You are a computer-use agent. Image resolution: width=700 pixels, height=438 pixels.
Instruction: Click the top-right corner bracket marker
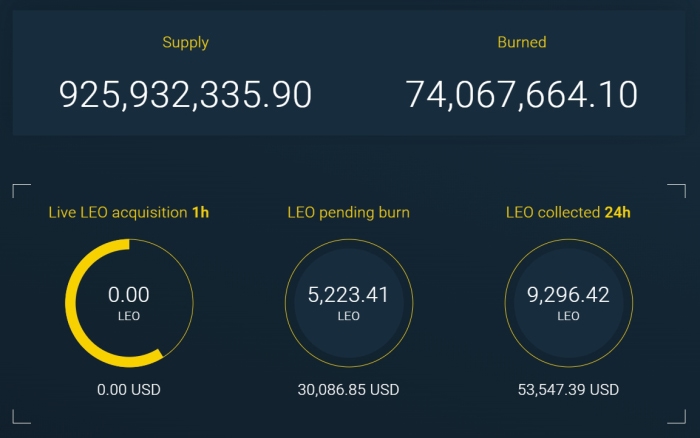[x=678, y=190]
